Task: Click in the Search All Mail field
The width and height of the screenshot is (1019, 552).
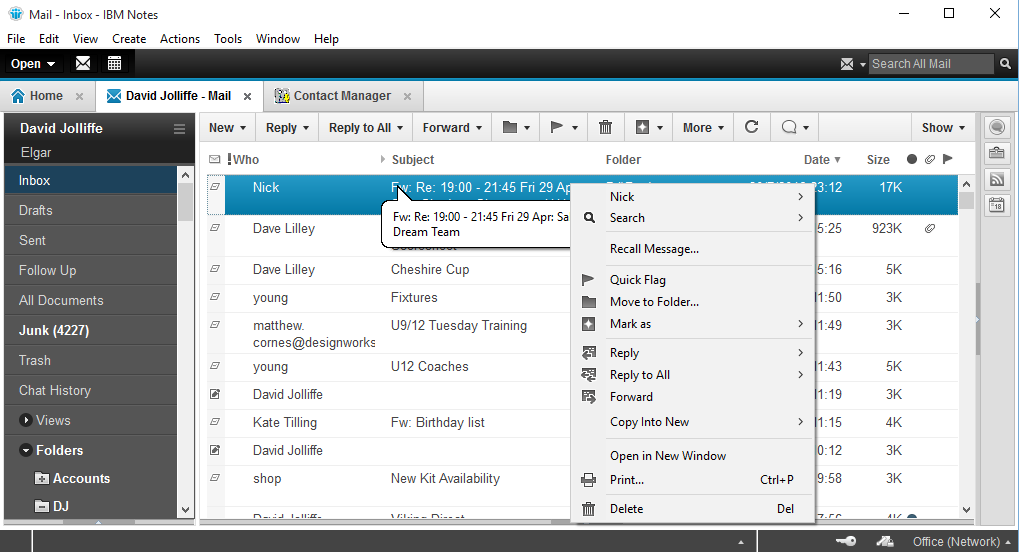Action: pos(930,64)
